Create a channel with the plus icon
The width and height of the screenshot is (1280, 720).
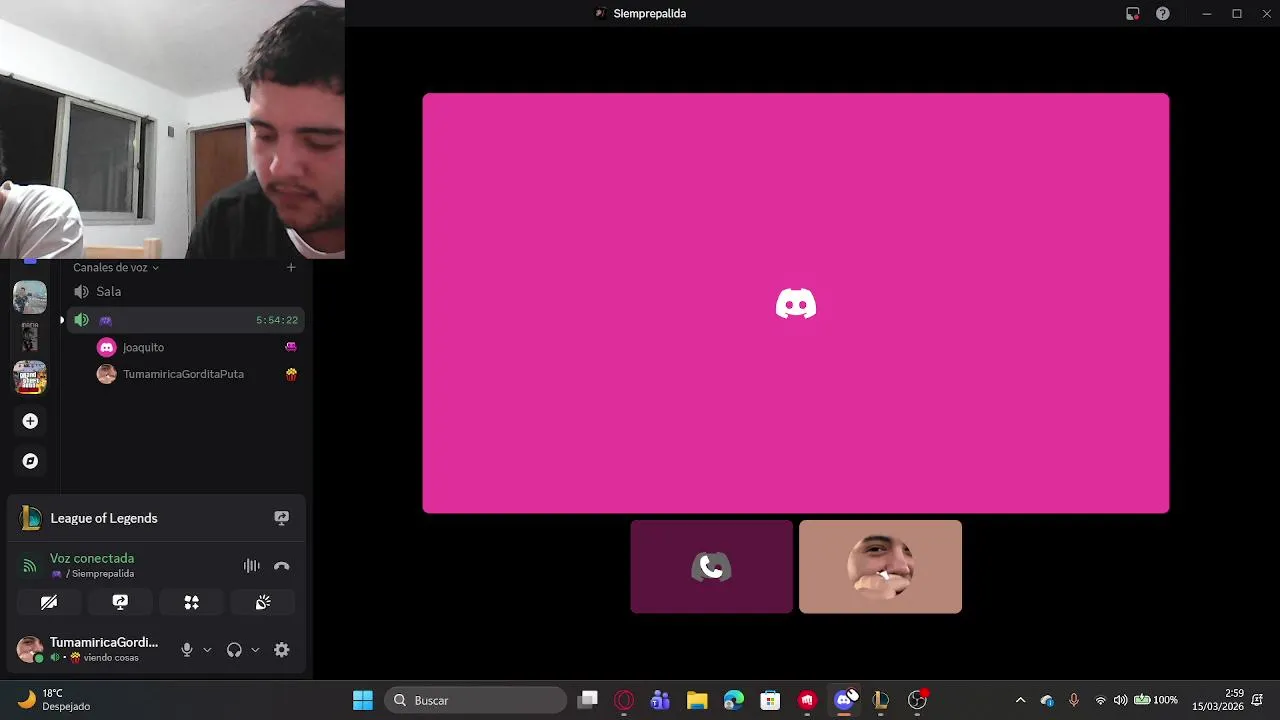291,267
